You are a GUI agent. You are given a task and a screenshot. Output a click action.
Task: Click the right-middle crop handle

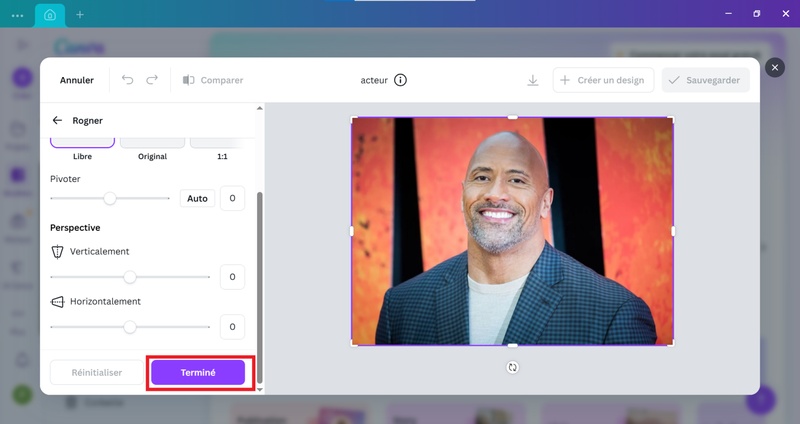pyautogui.click(x=673, y=231)
